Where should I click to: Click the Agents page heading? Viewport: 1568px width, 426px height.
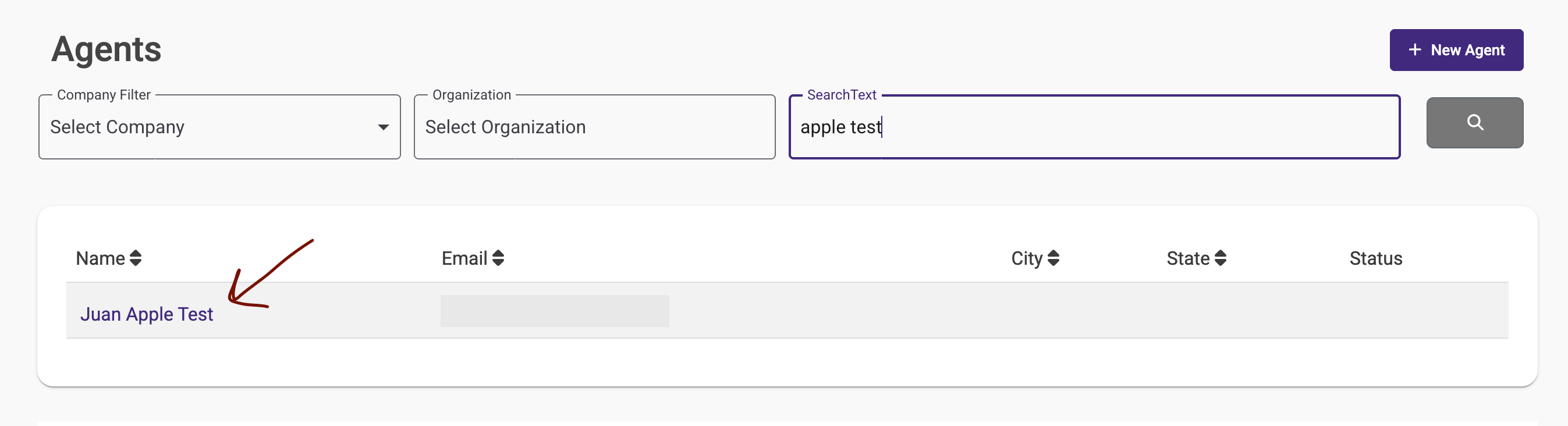pyautogui.click(x=107, y=49)
